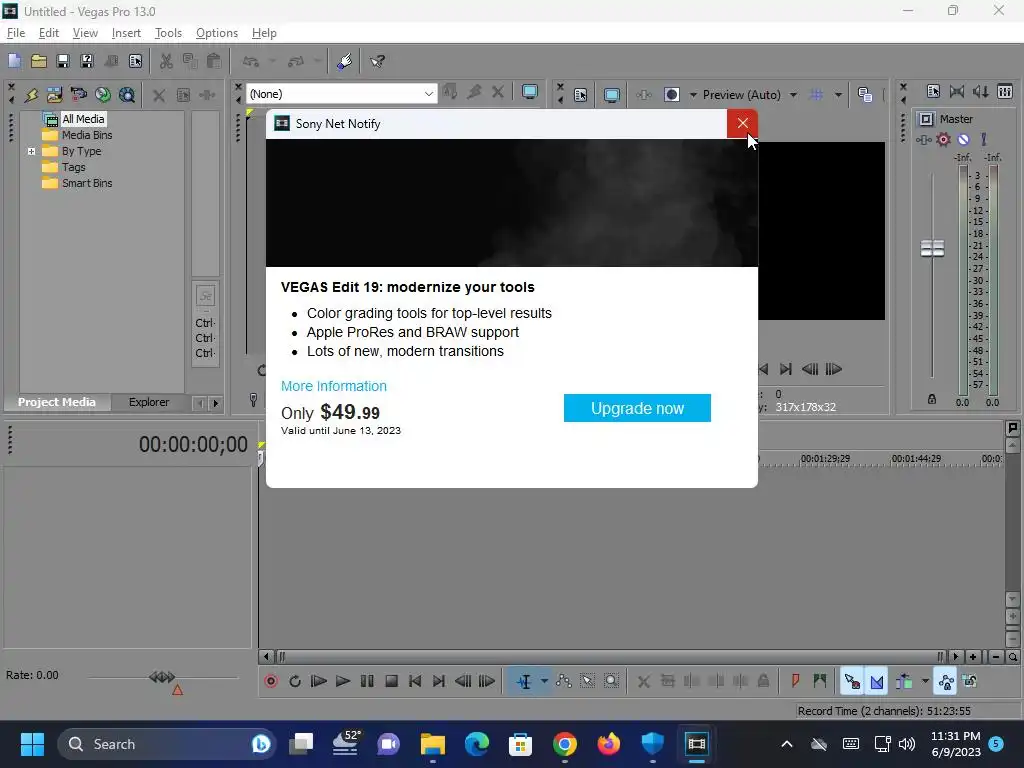The height and width of the screenshot is (768, 1024).
Task: Click the lightning bolt Remove Unused Media icon
Action: tap(31, 95)
